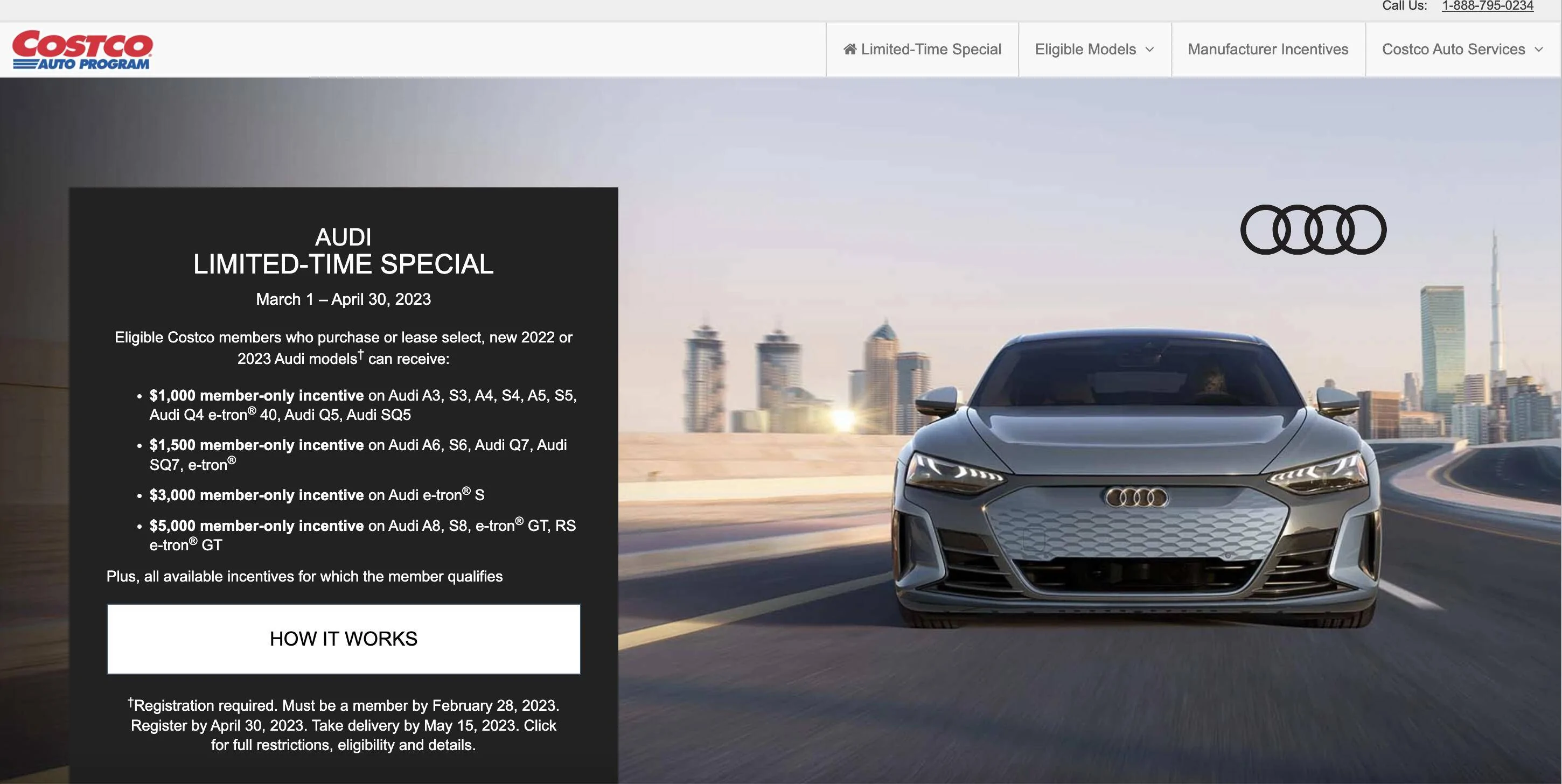Click the March 1 – April 30, 2023 date text
The image size is (1562, 784).
tap(343, 299)
